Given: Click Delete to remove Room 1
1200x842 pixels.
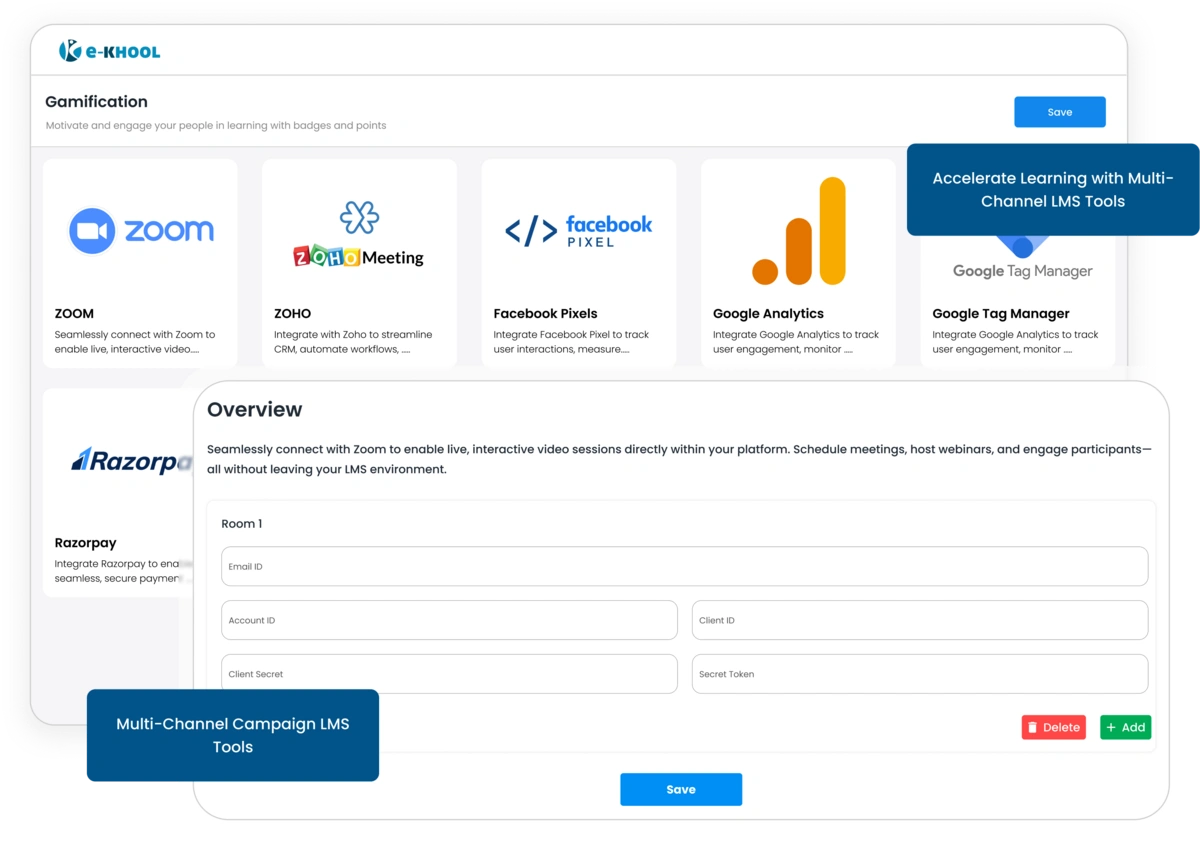Looking at the screenshot, I should click(x=1053, y=727).
